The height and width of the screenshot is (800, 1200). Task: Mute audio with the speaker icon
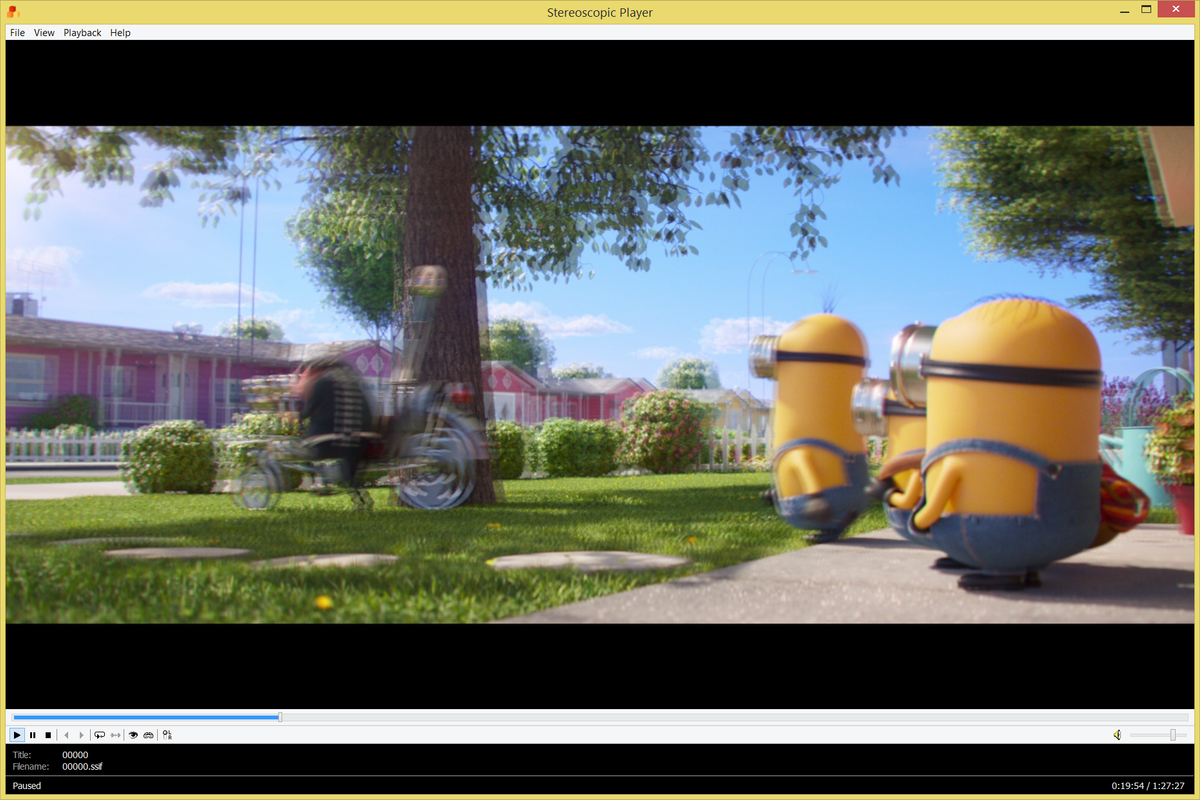pyautogui.click(x=1117, y=735)
